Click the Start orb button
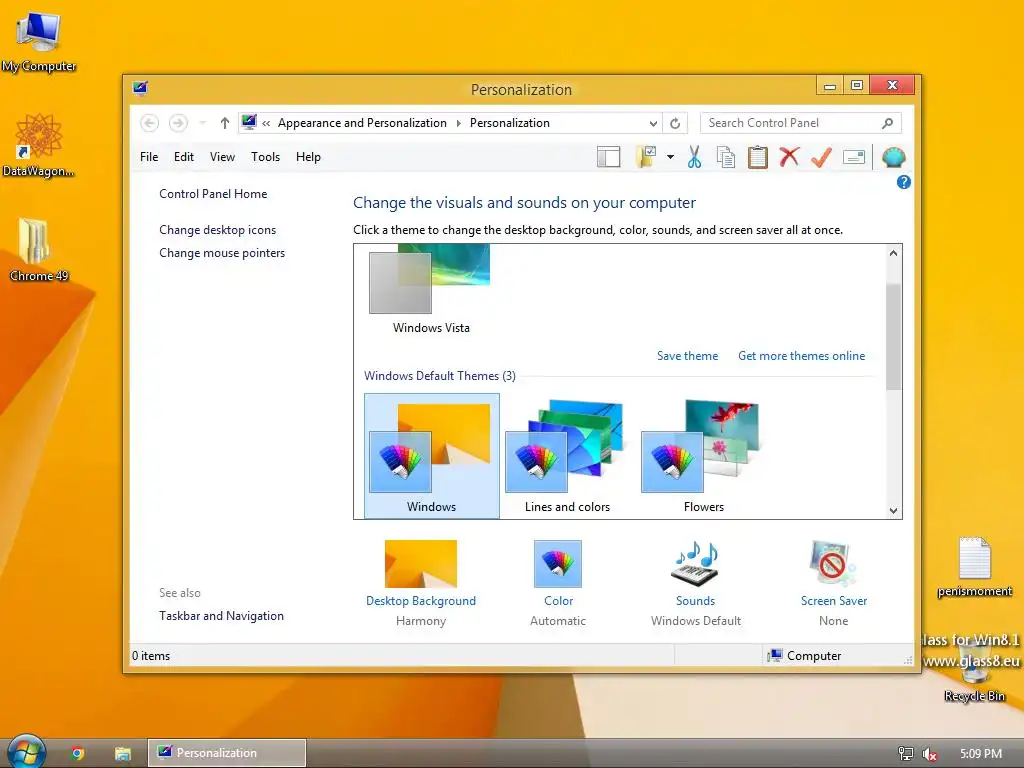Viewport: 1024px width, 768px height. click(26, 751)
